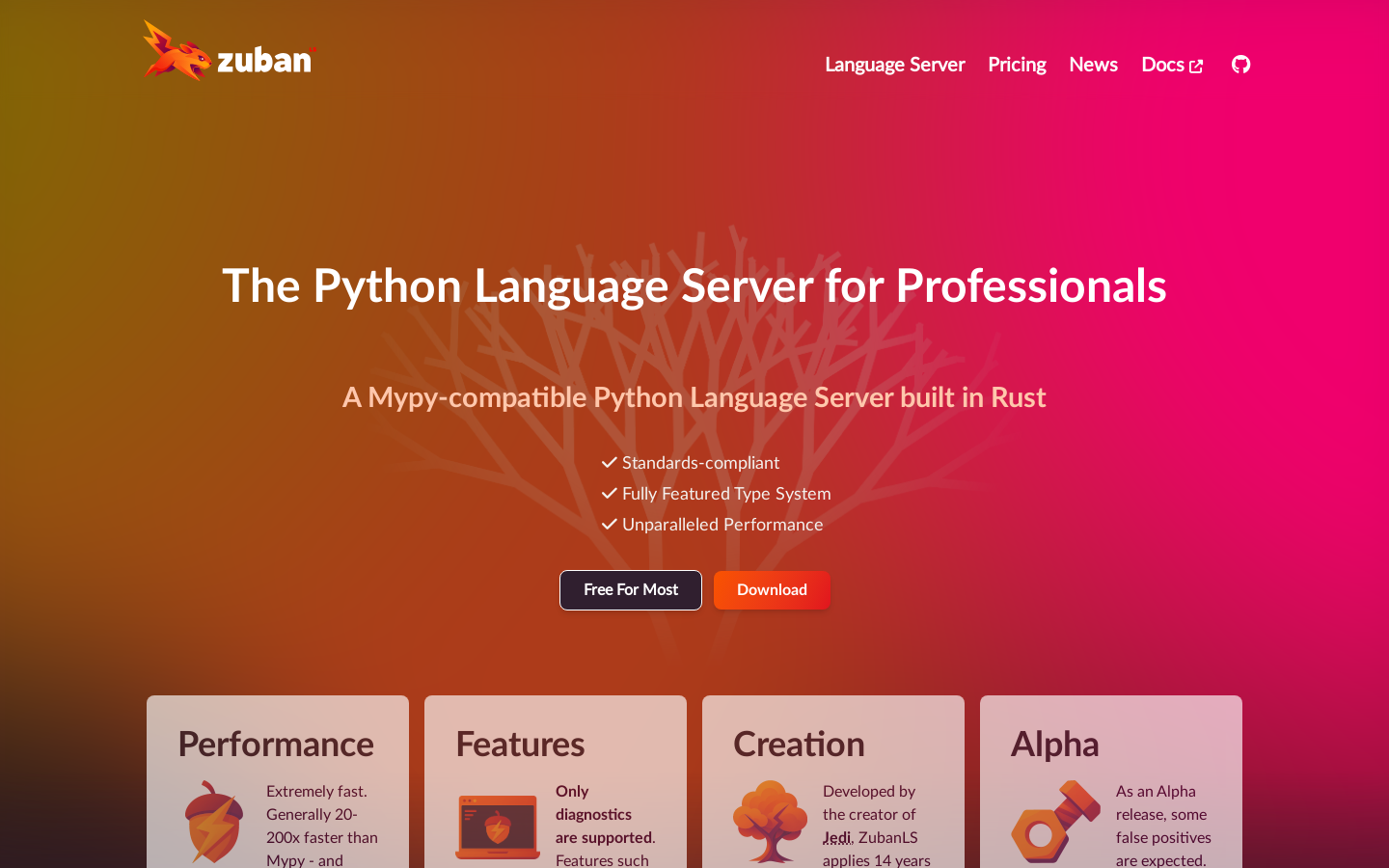Click the zuban wordmark text

click(x=265, y=60)
